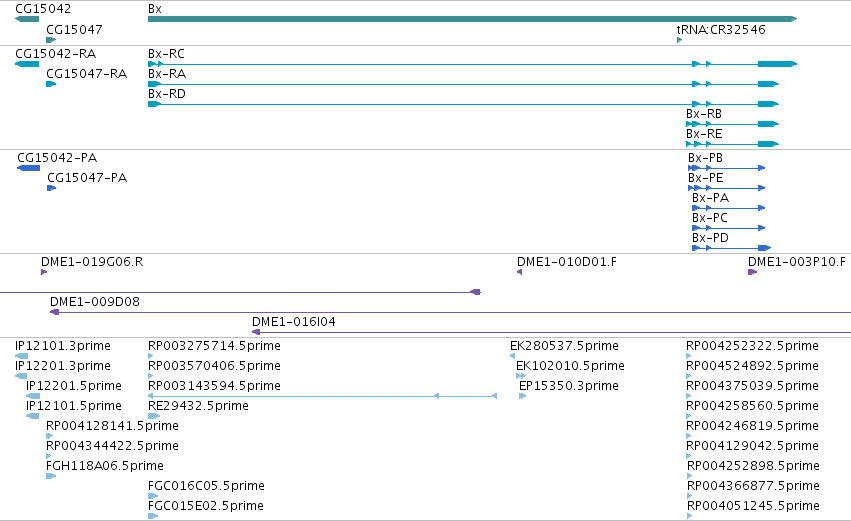Click the Bx-PC protein label
851x521 pixels.
pyautogui.click(x=710, y=218)
